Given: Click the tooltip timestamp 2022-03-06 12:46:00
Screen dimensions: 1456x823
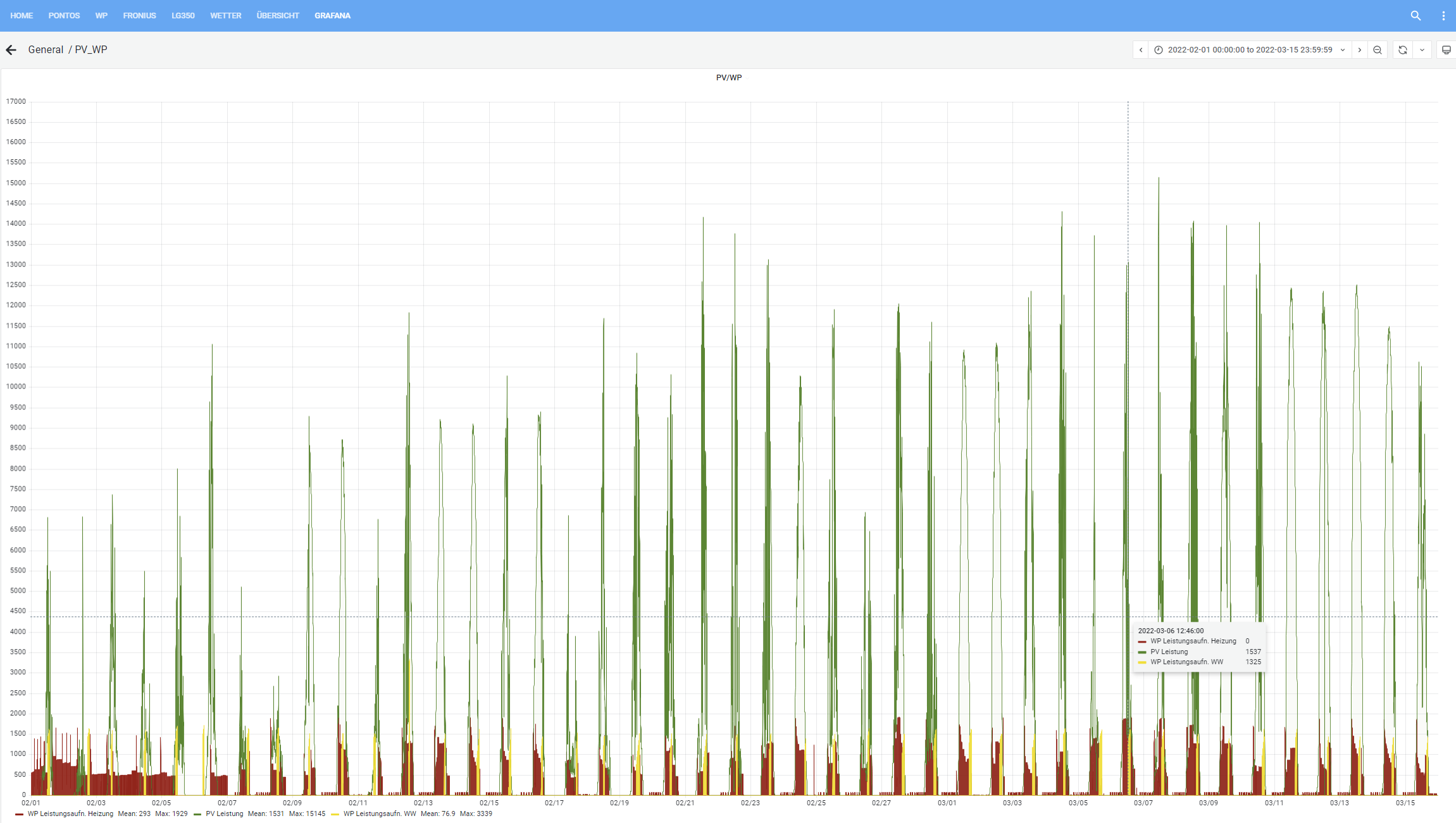Looking at the screenshot, I should (x=1171, y=631).
